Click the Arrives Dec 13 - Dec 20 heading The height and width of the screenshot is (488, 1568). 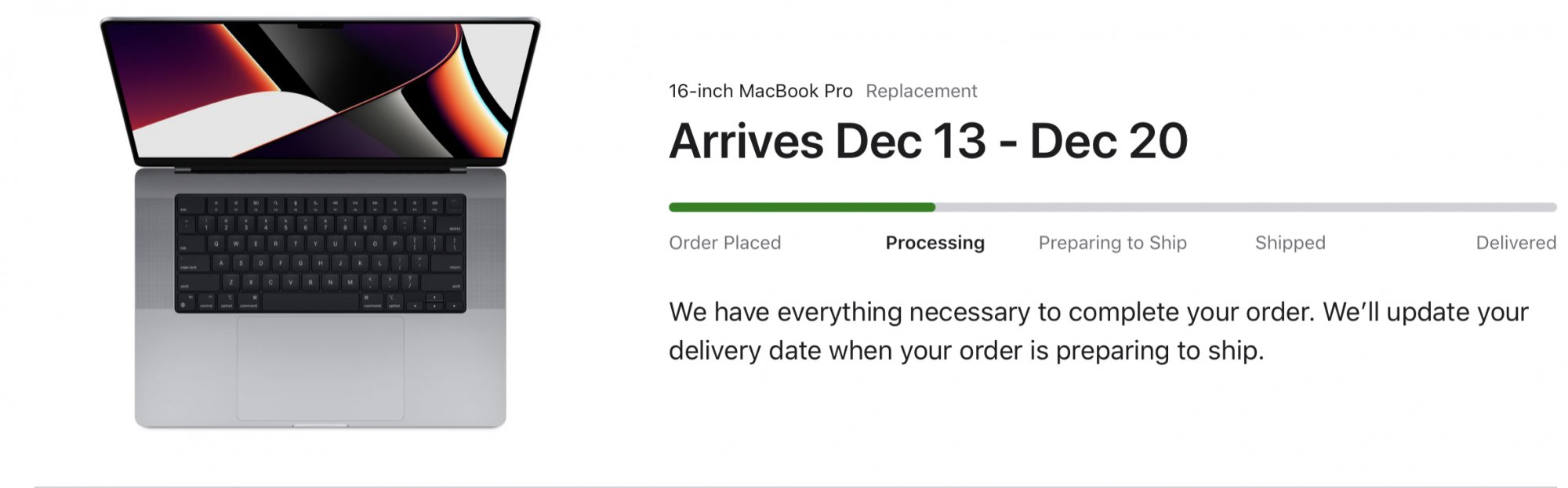[928, 142]
